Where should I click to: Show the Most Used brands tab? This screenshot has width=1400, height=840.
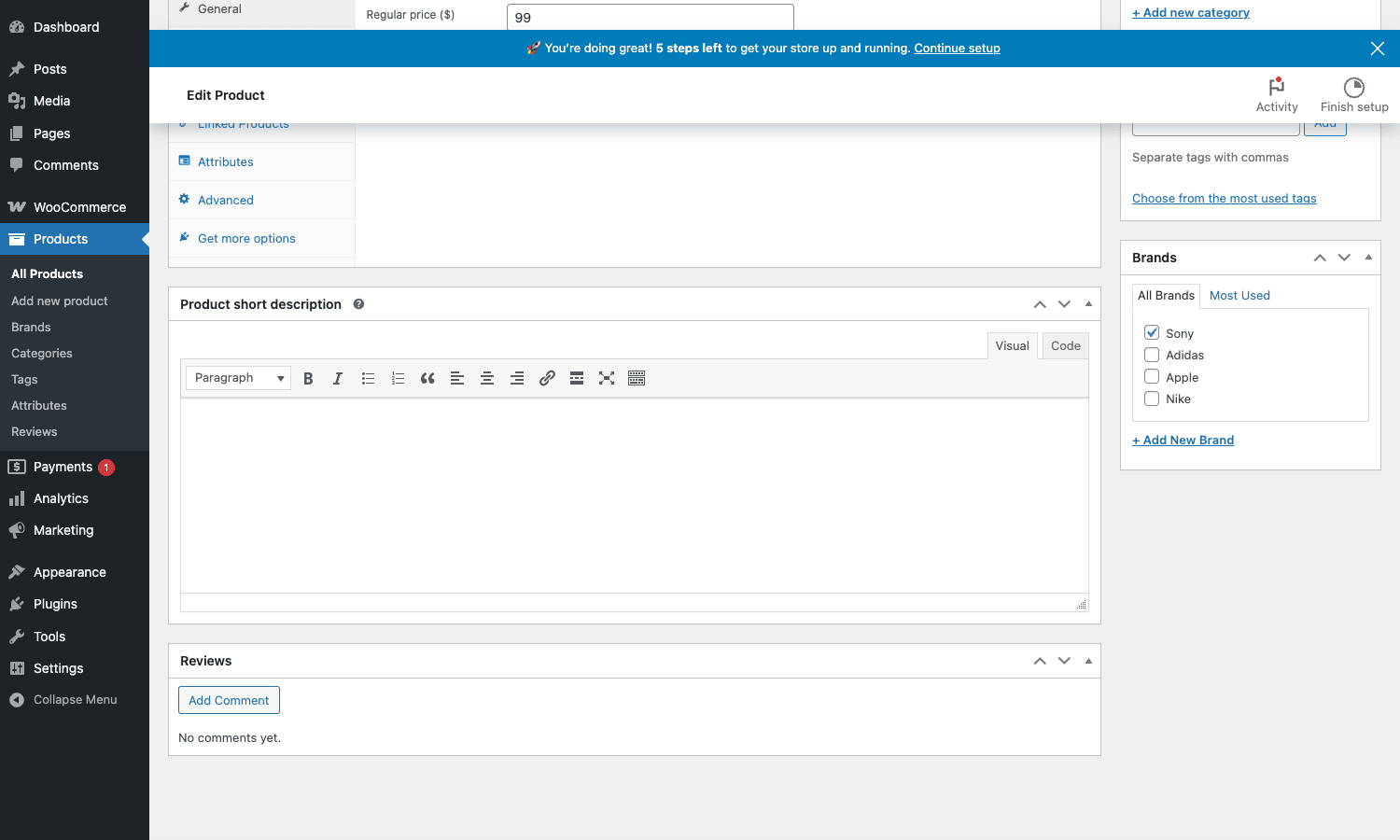[x=1239, y=296]
